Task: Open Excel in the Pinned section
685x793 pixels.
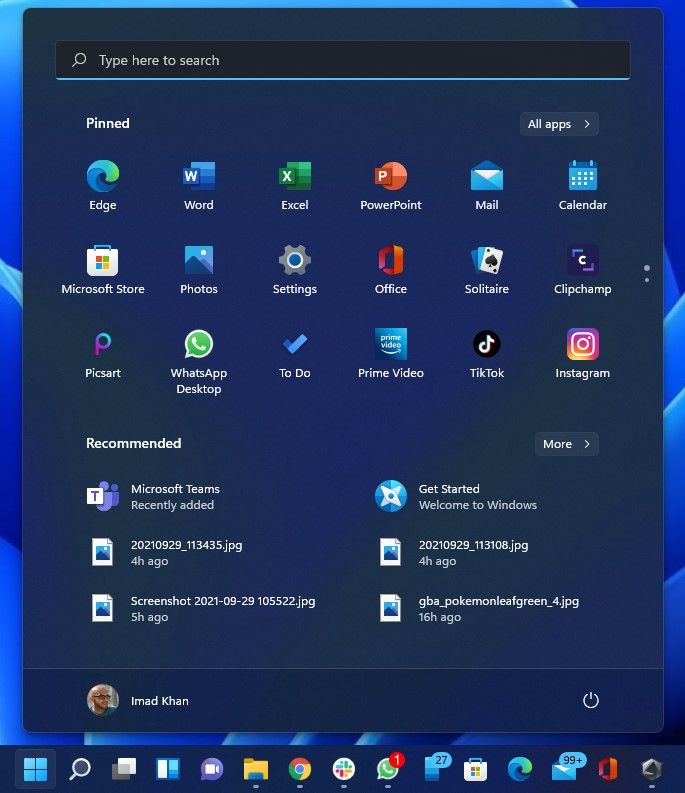Action: [x=295, y=185]
